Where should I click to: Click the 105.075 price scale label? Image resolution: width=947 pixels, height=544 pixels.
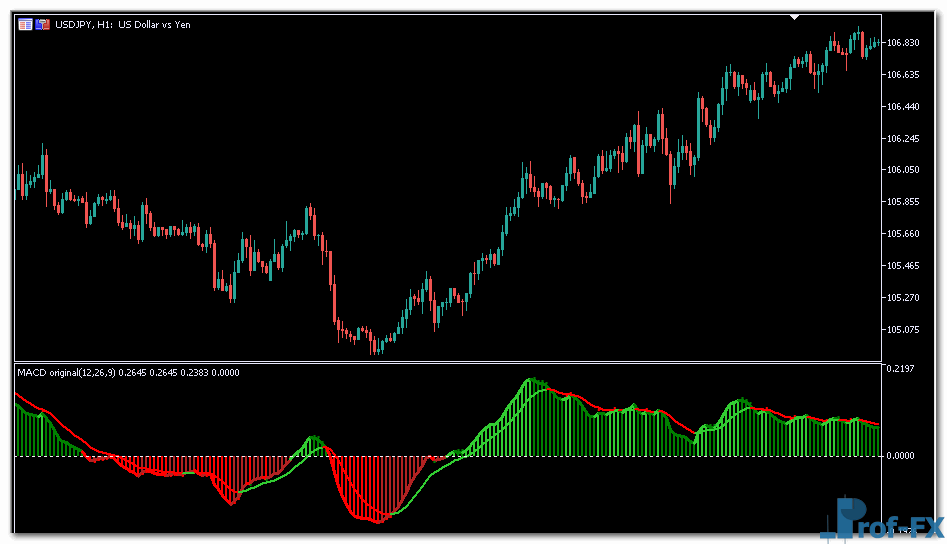903,329
